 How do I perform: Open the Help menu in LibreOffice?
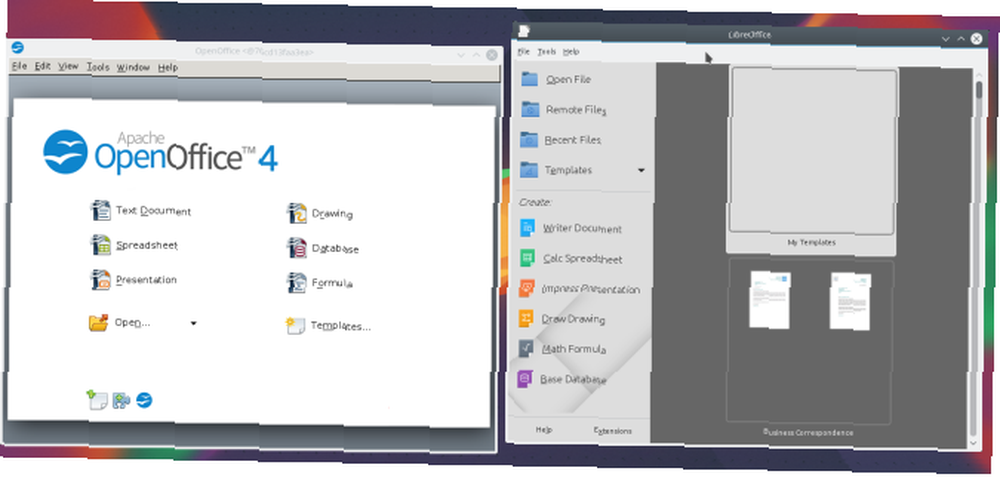click(x=571, y=52)
